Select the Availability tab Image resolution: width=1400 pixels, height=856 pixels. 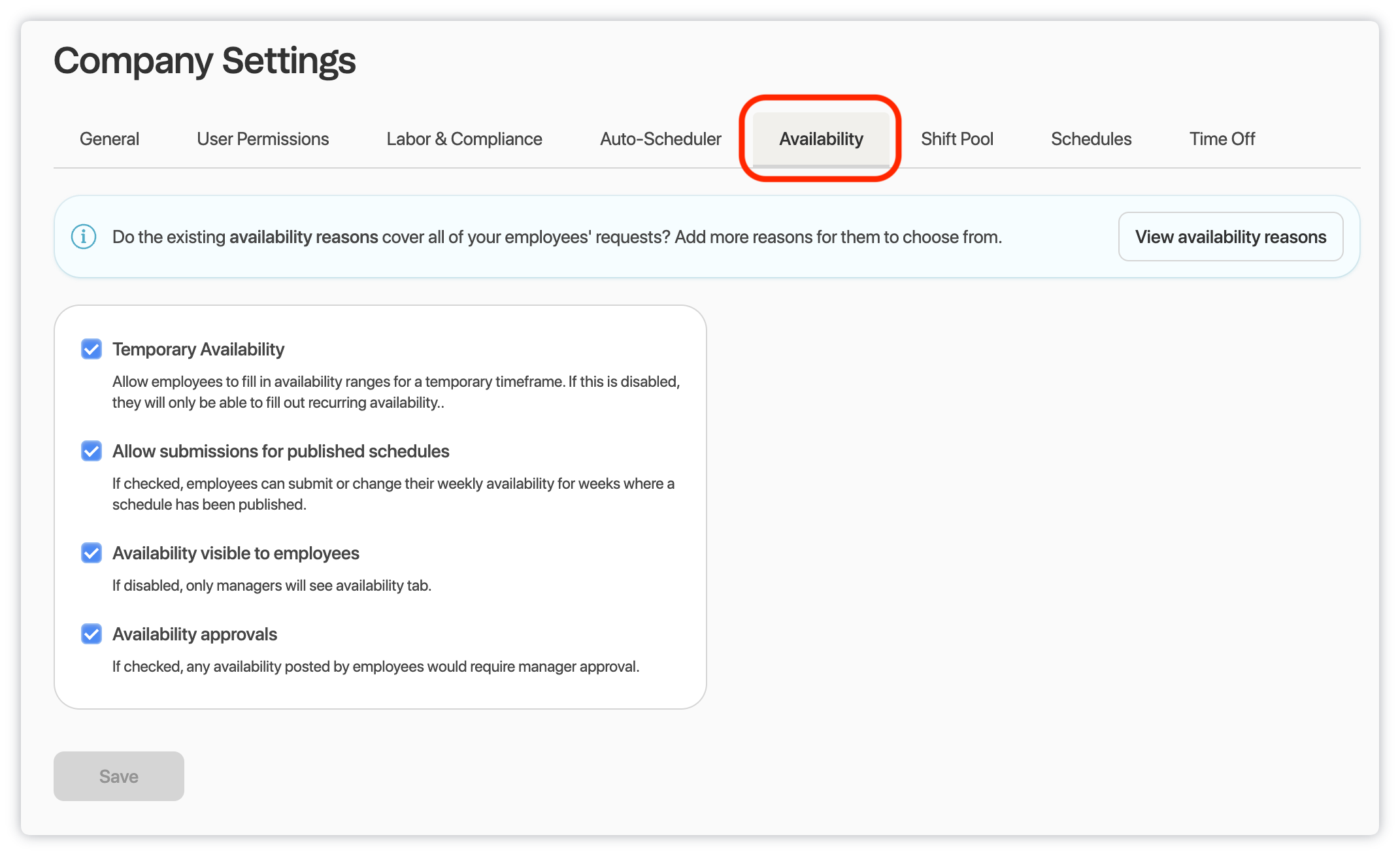point(821,139)
